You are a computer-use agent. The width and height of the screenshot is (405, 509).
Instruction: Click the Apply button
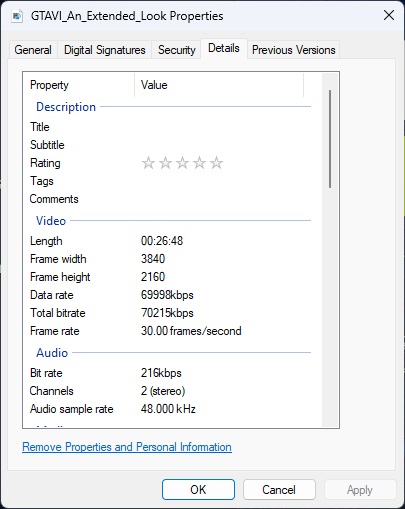[x=360, y=489]
